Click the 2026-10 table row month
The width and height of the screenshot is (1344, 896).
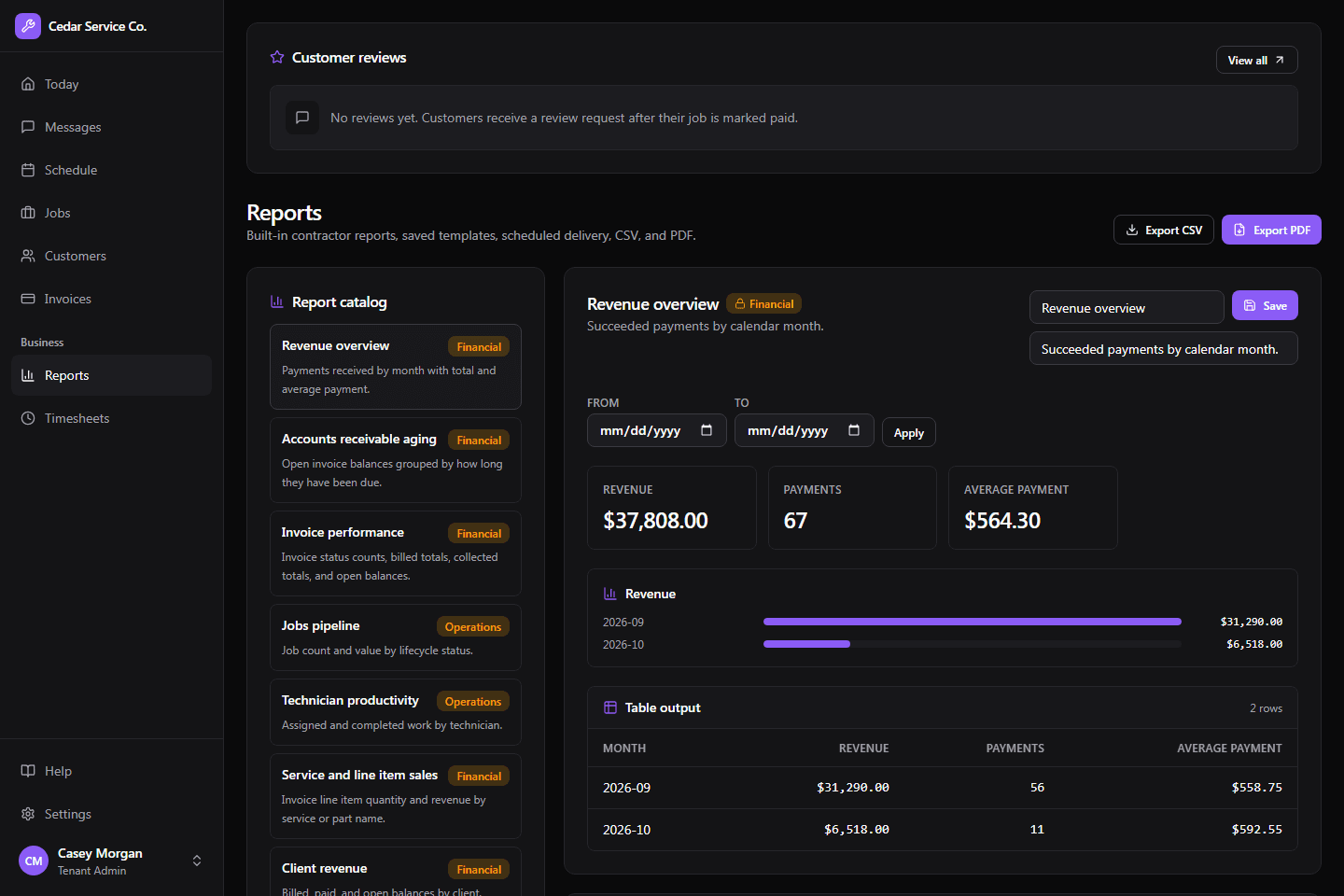pyautogui.click(x=626, y=830)
